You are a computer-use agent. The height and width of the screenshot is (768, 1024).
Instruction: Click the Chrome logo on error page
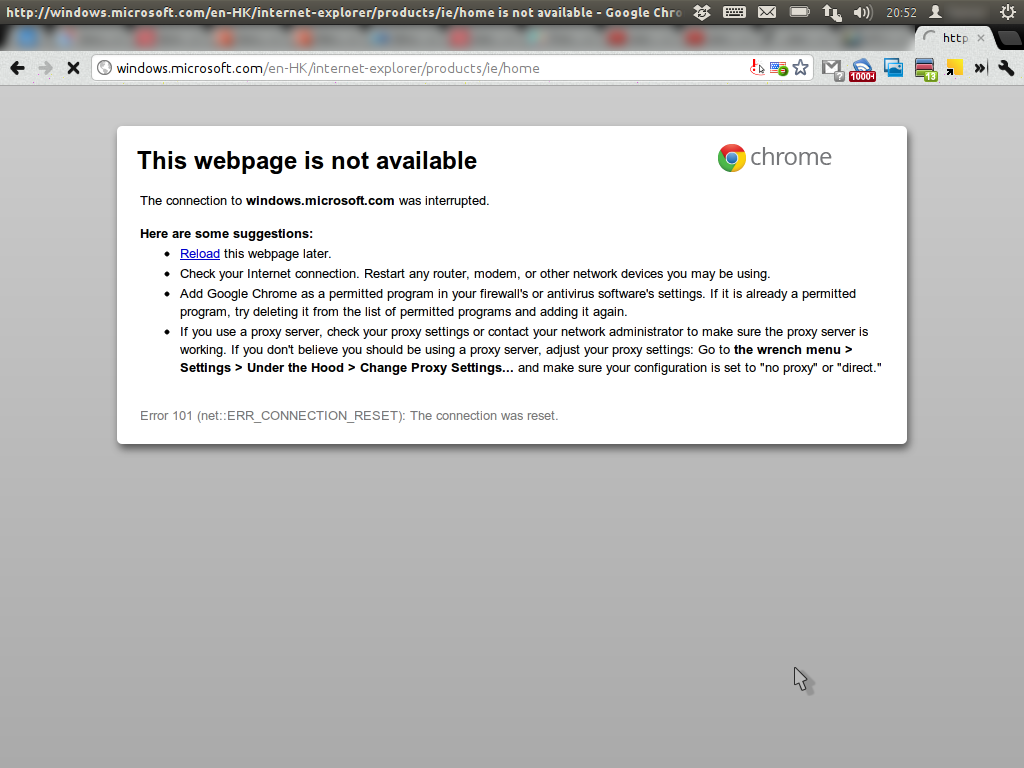[775, 157]
